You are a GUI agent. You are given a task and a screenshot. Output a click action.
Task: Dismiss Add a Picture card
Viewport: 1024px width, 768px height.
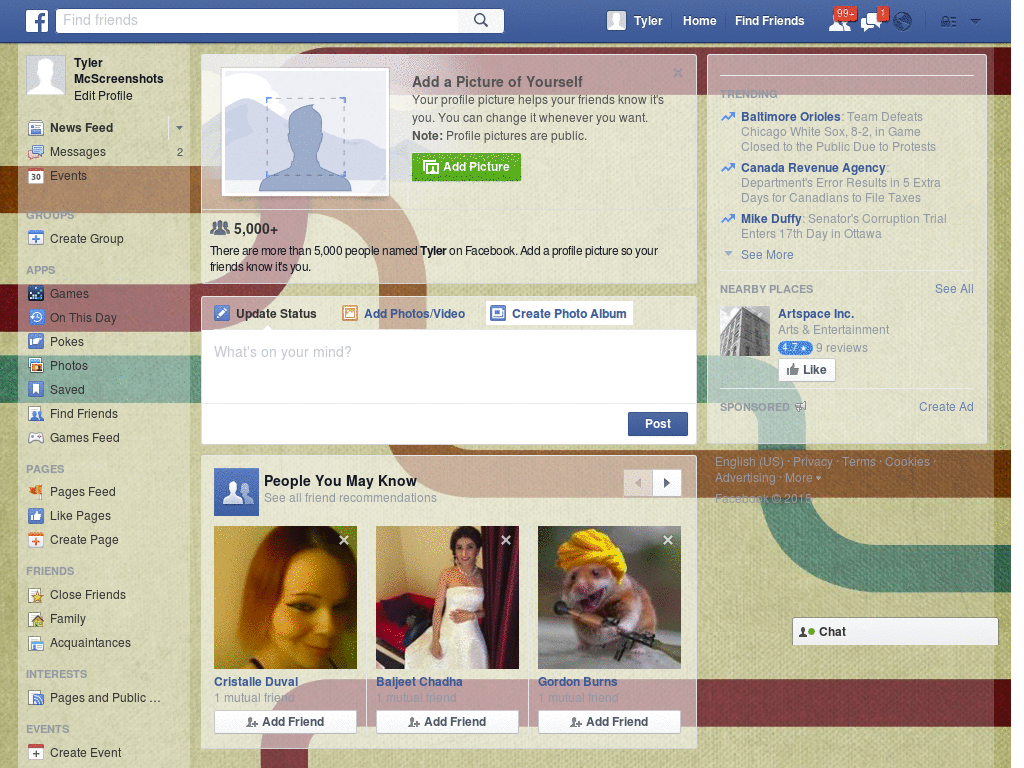[x=678, y=72]
